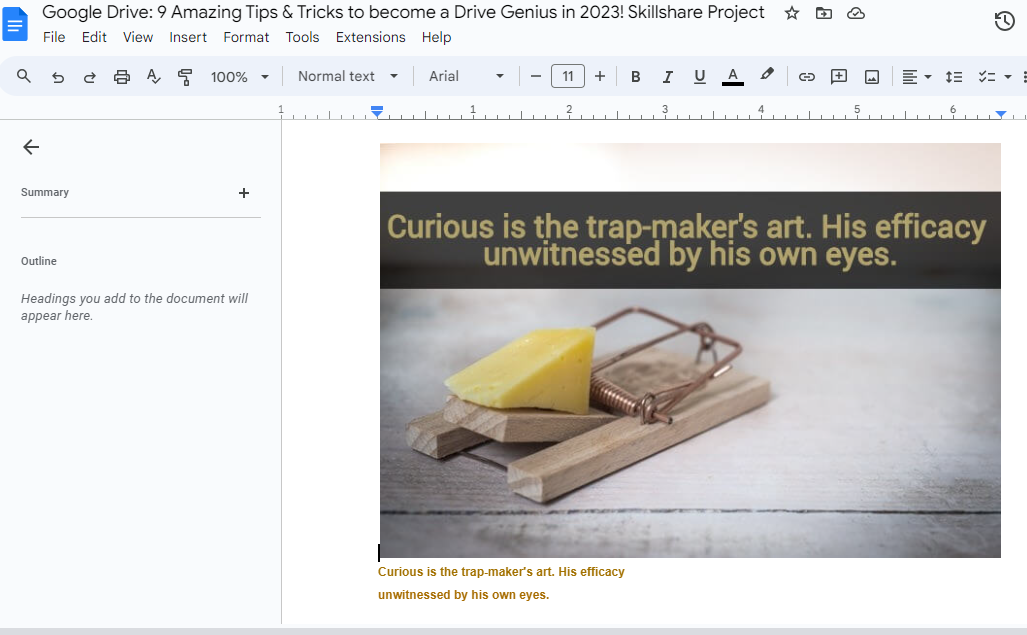The height and width of the screenshot is (635, 1027).
Task: Add a comment
Action: 838,77
